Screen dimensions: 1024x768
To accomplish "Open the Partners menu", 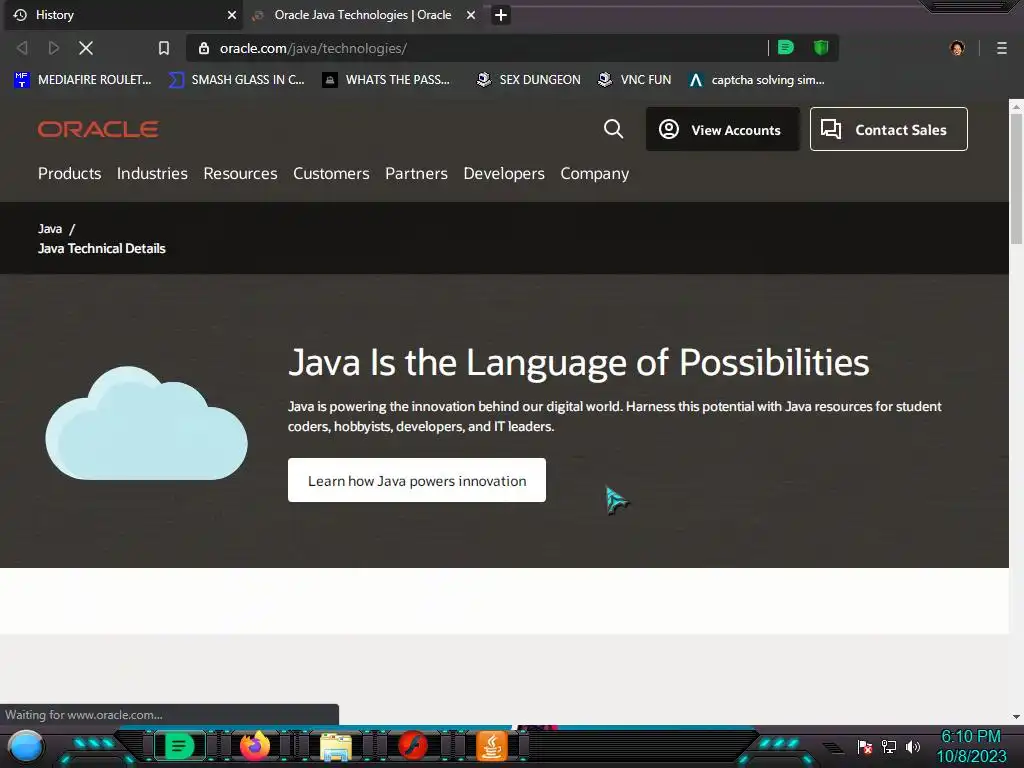I will pyautogui.click(x=416, y=174).
